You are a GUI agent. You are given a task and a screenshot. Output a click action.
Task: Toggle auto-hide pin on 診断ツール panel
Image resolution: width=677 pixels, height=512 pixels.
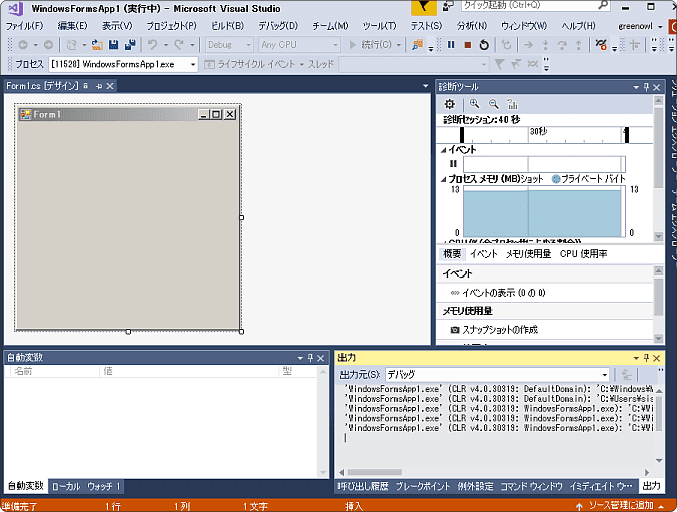(646, 87)
